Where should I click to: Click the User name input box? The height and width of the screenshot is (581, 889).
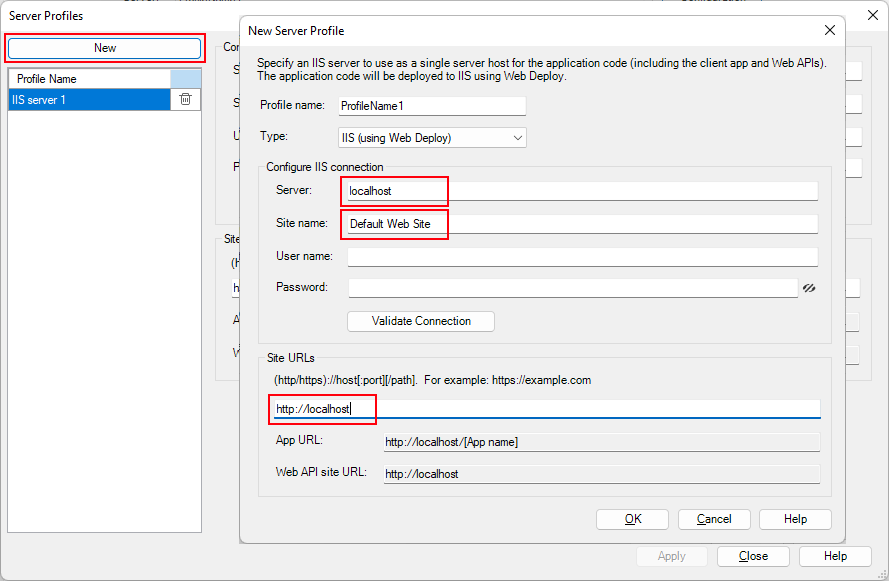coord(582,257)
